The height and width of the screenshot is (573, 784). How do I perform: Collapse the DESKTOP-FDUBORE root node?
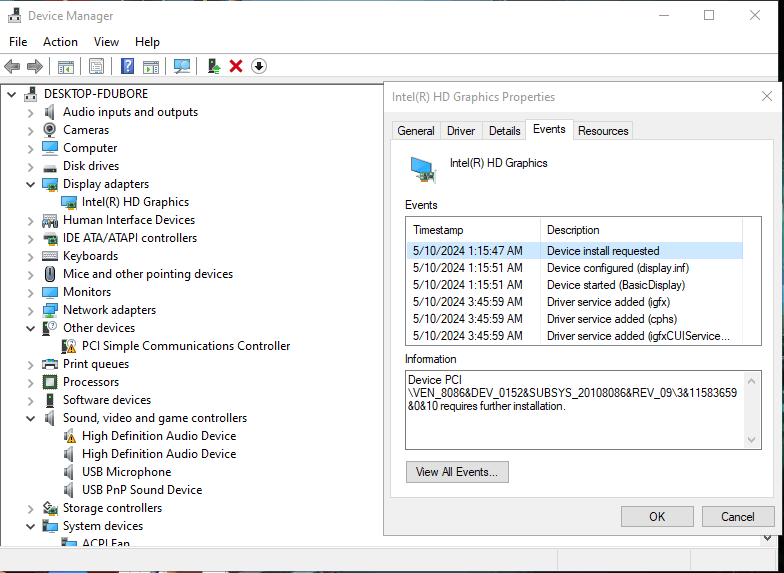[x=12, y=94]
